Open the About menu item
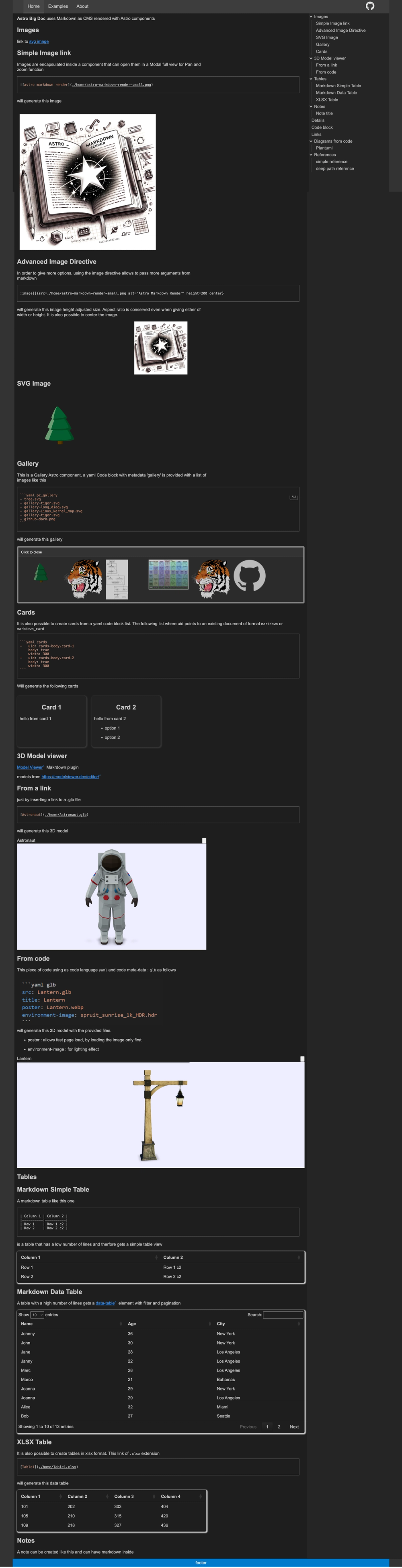This screenshot has width=402, height=1568. (82, 6)
